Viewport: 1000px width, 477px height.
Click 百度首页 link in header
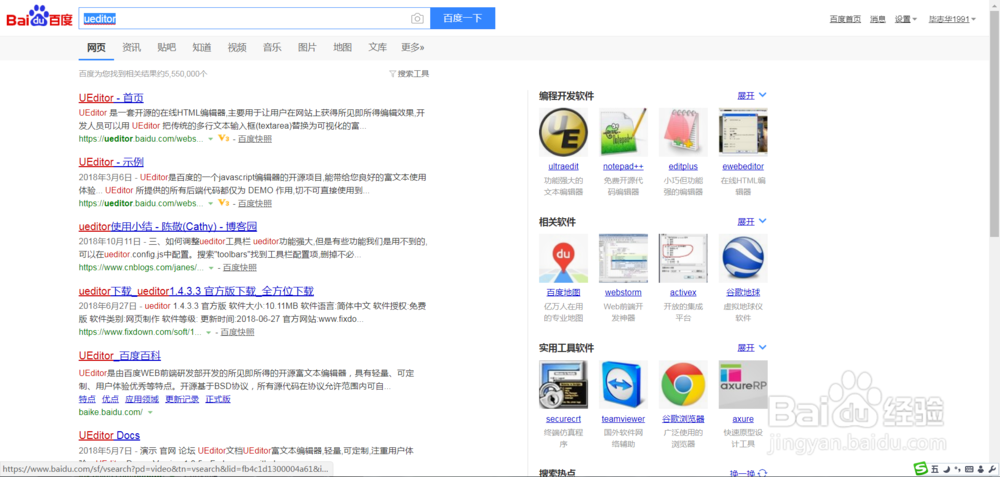(x=845, y=19)
